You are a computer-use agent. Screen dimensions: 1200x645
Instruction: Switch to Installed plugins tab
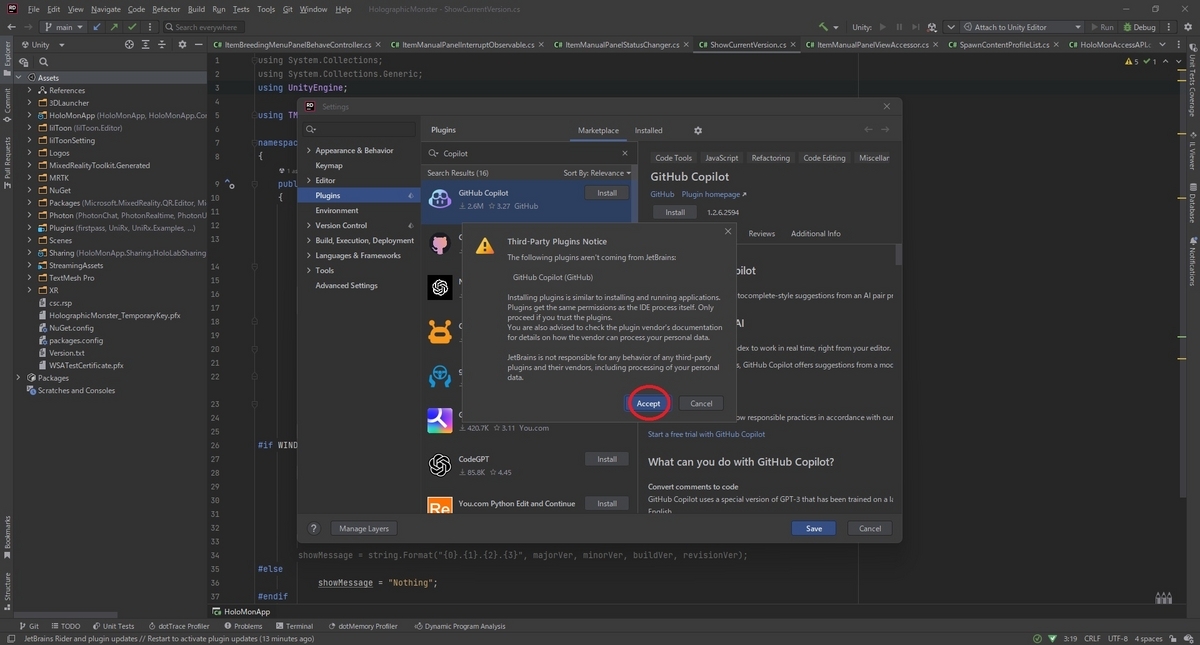pos(648,130)
